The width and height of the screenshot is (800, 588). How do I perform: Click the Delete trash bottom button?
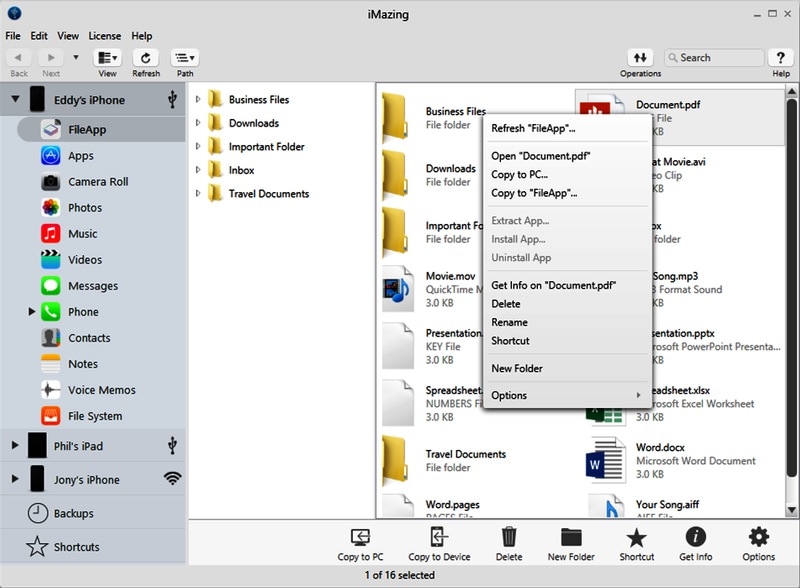tap(509, 544)
